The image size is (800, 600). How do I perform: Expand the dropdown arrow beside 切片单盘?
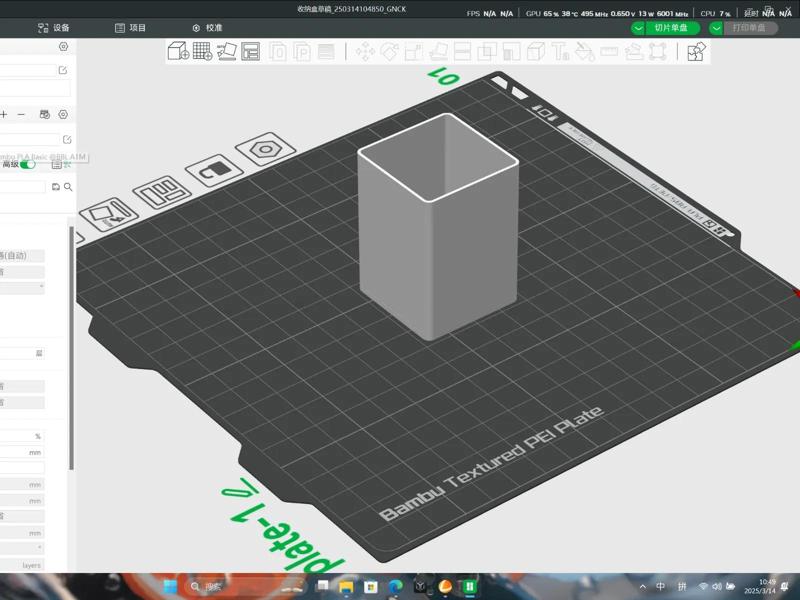(x=638, y=28)
